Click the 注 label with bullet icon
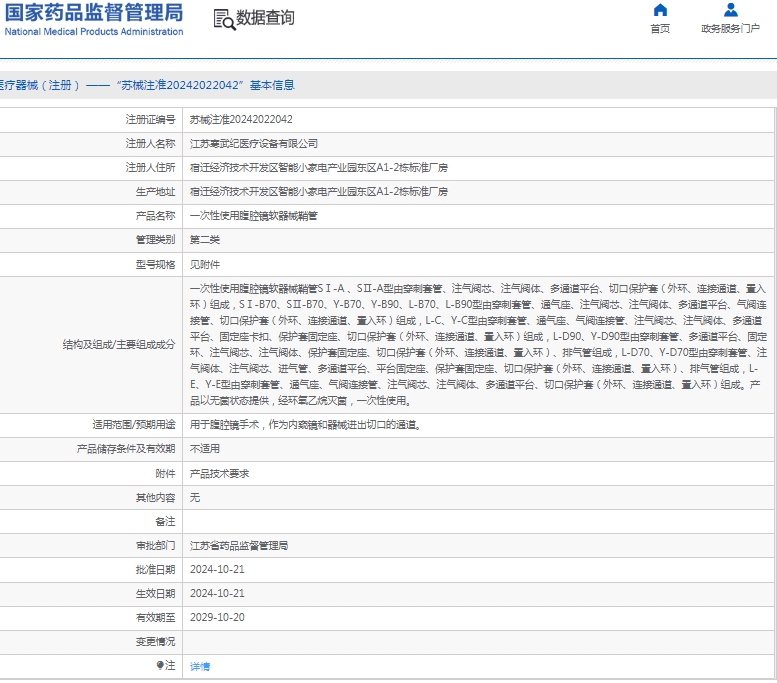Image resolution: width=777 pixels, height=683 pixels. click(x=166, y=666)
